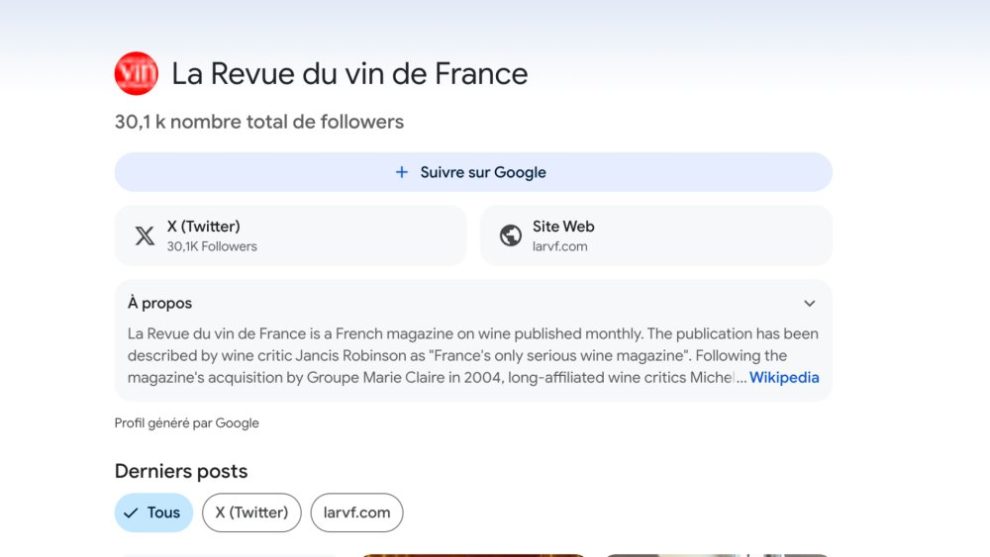Follow the Wikipedia link in the description
Screen dimensions: 990x557
[784, 378]
